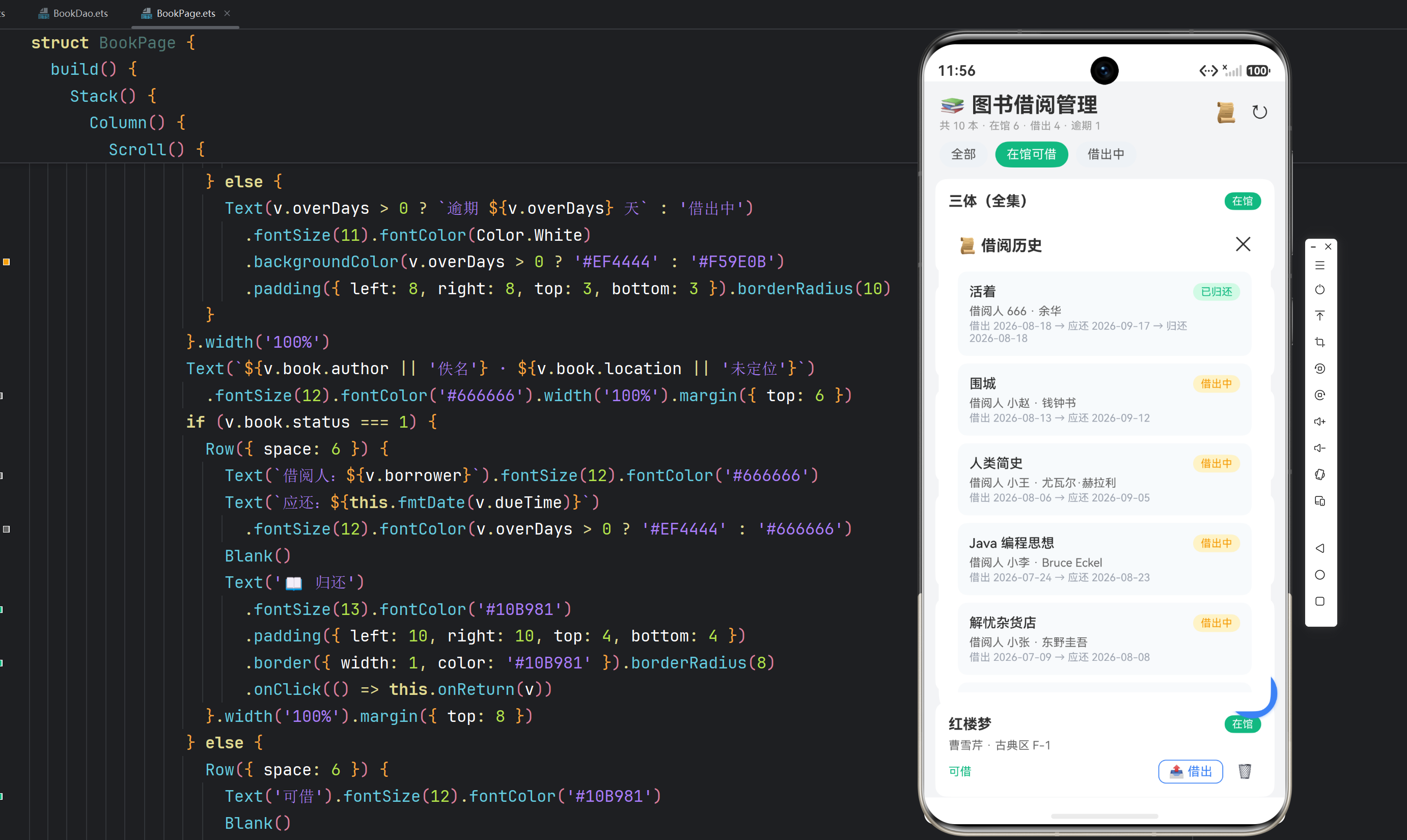1407x840 pixels.
Task: Increase emulator volume
Action: click(1320, 422)
